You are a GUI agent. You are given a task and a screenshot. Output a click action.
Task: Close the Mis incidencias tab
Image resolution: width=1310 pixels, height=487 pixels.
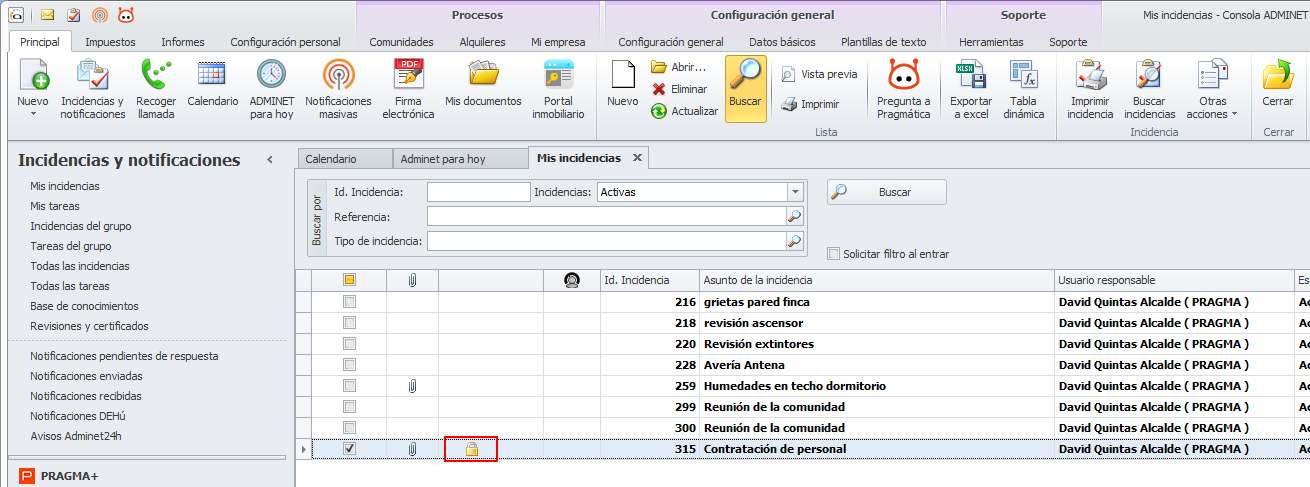pos(637,158)
